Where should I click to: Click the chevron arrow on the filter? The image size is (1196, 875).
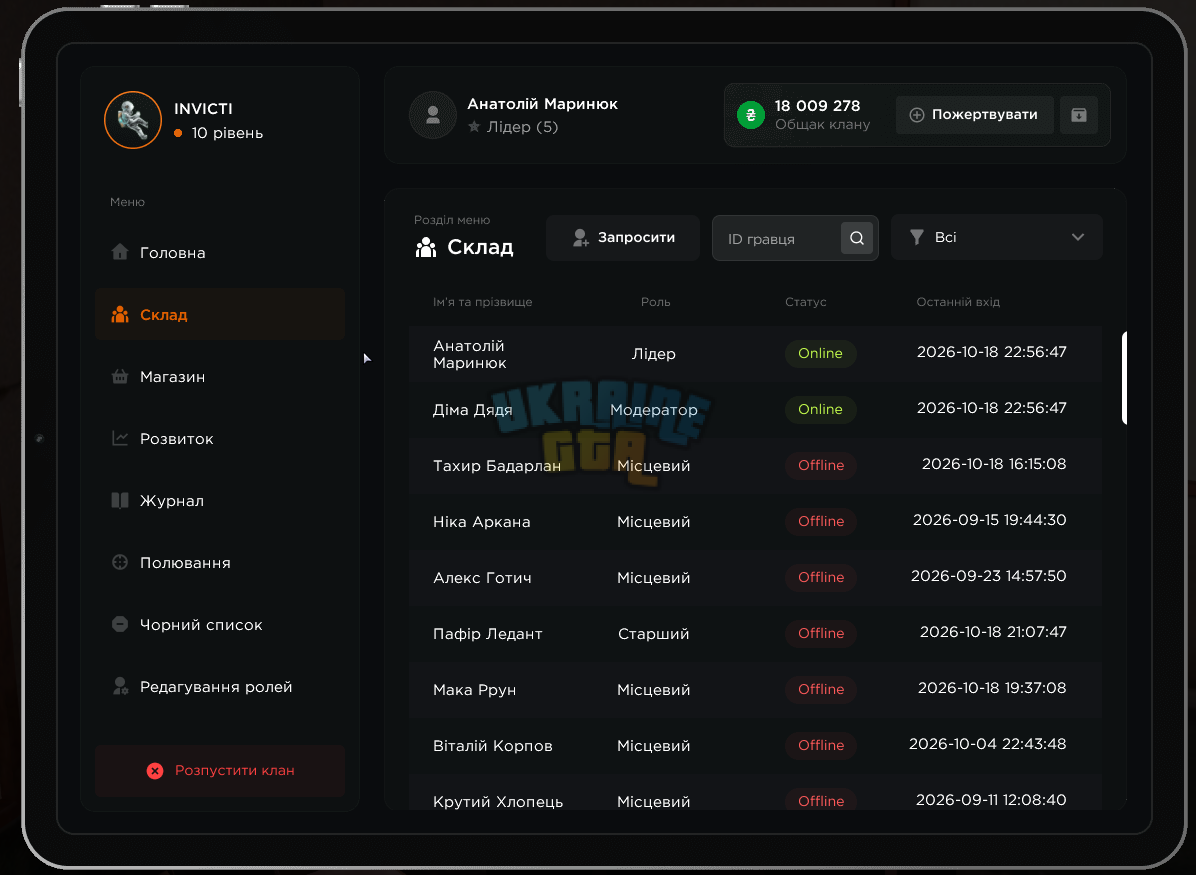coord(1077,237)
